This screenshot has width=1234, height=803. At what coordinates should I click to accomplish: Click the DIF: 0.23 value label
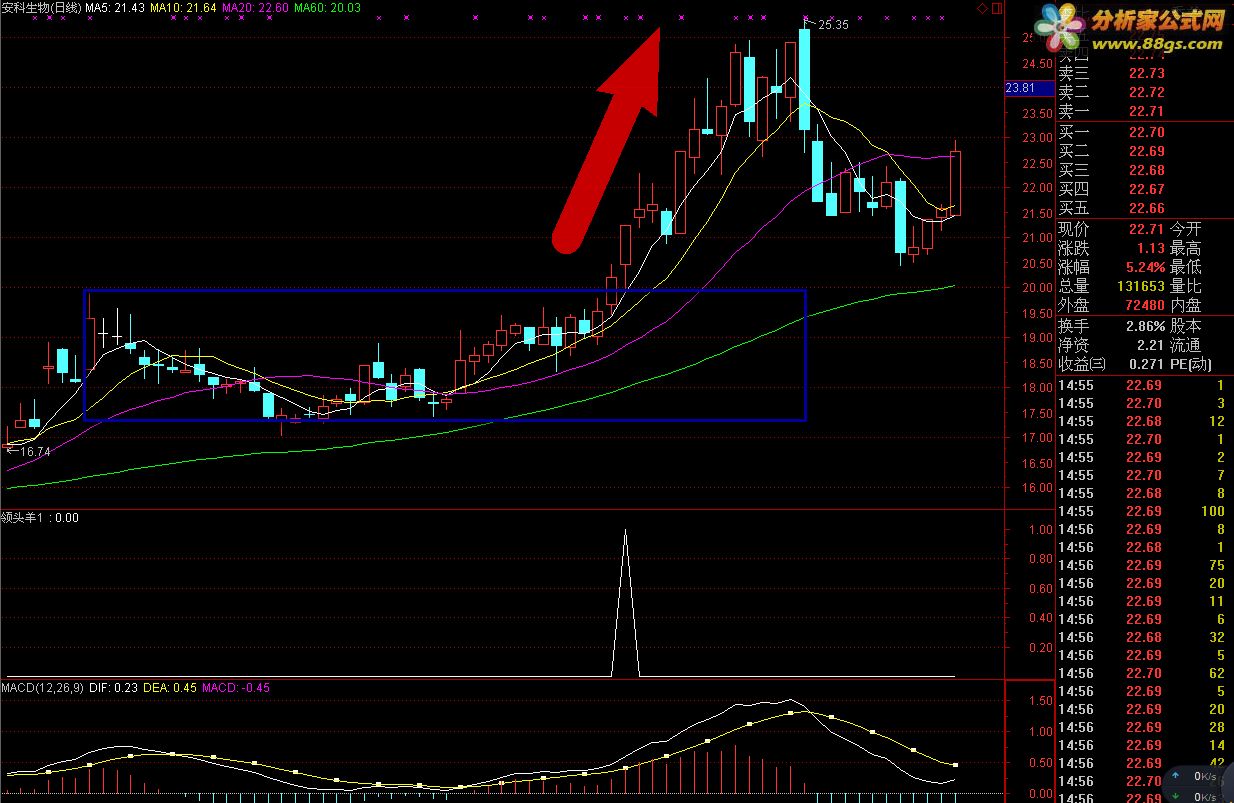tap(113, 688)
